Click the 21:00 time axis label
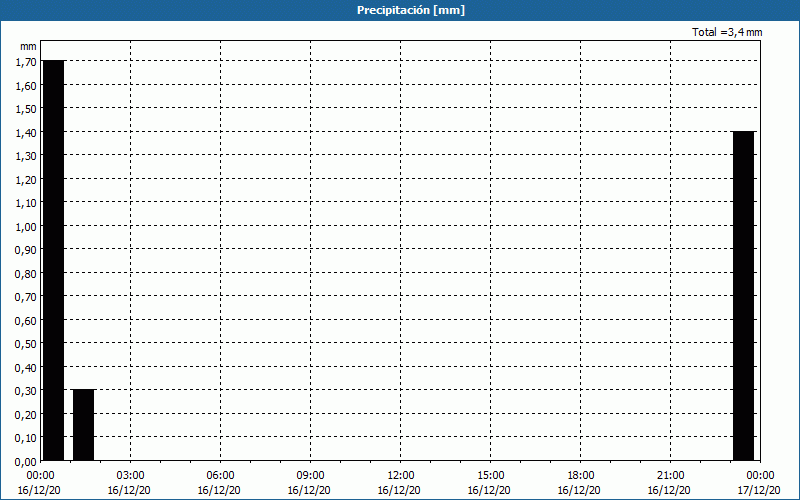Screen dimensions: 800x500 (670, 476)
